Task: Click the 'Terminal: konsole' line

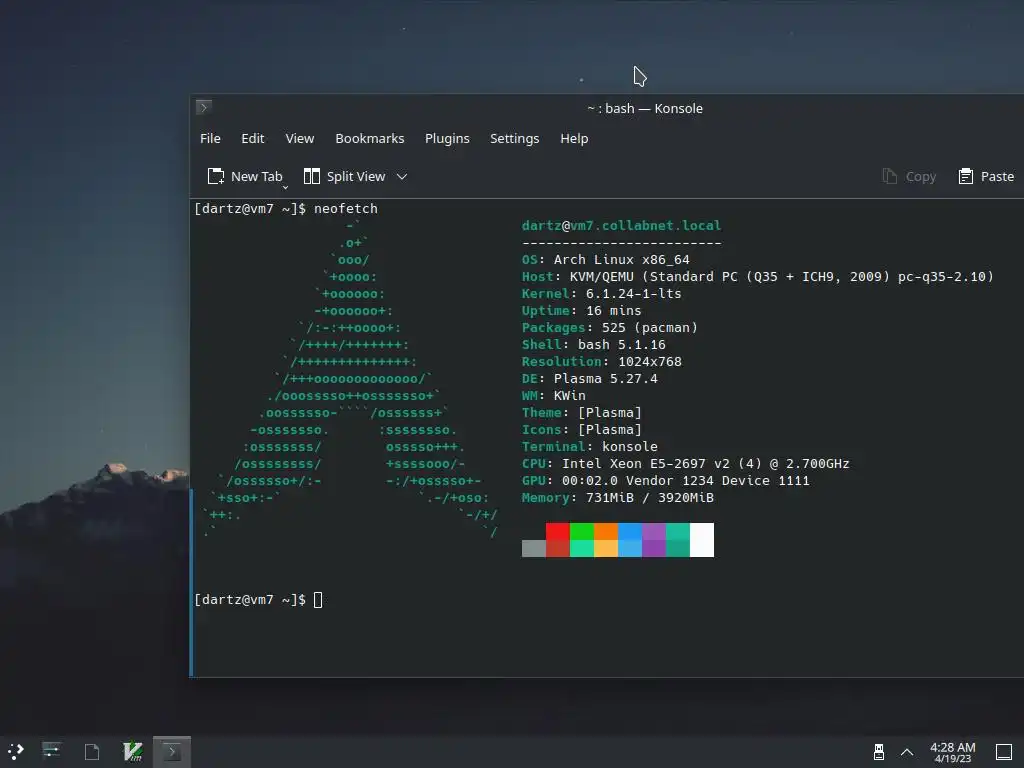Action: [x=590, y=446]
